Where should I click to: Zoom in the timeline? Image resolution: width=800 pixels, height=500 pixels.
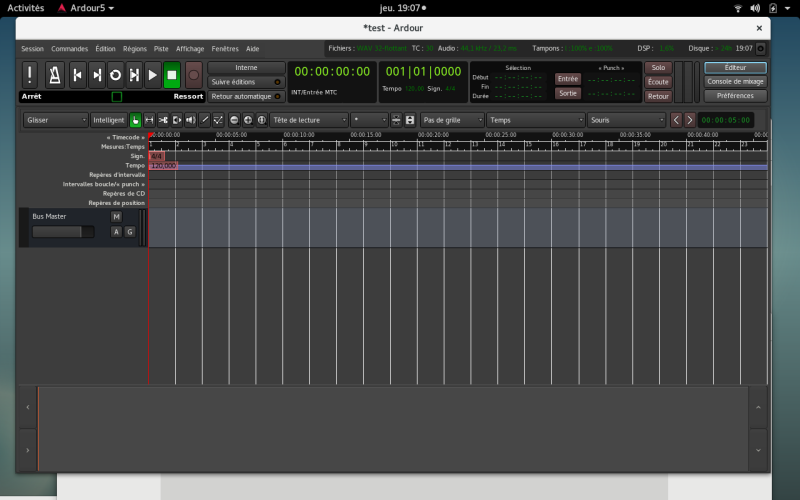247,120
